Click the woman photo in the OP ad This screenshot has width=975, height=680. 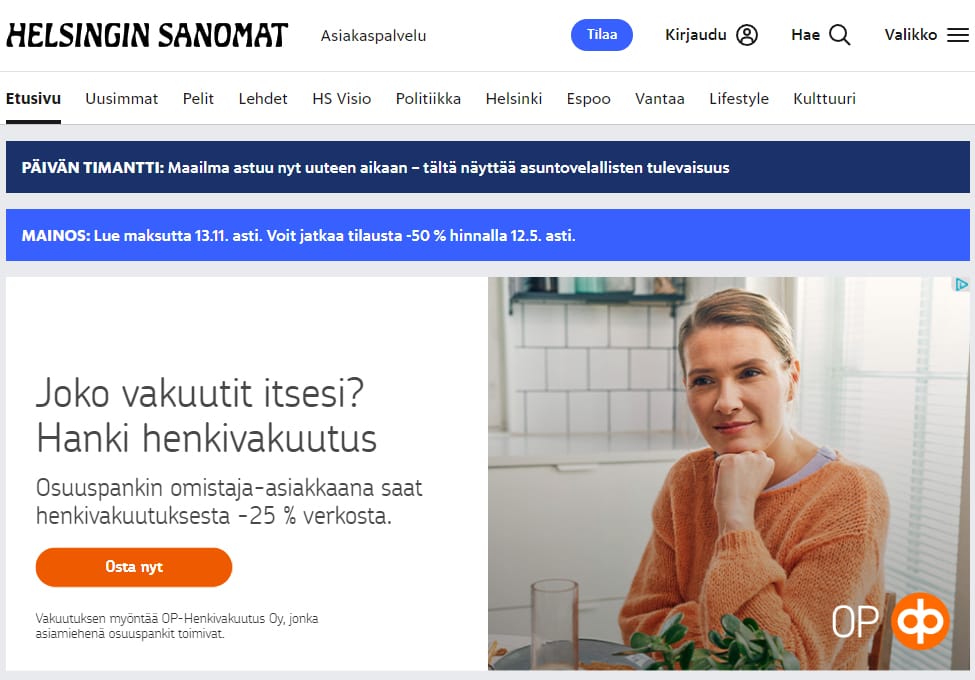coord(729,474)
